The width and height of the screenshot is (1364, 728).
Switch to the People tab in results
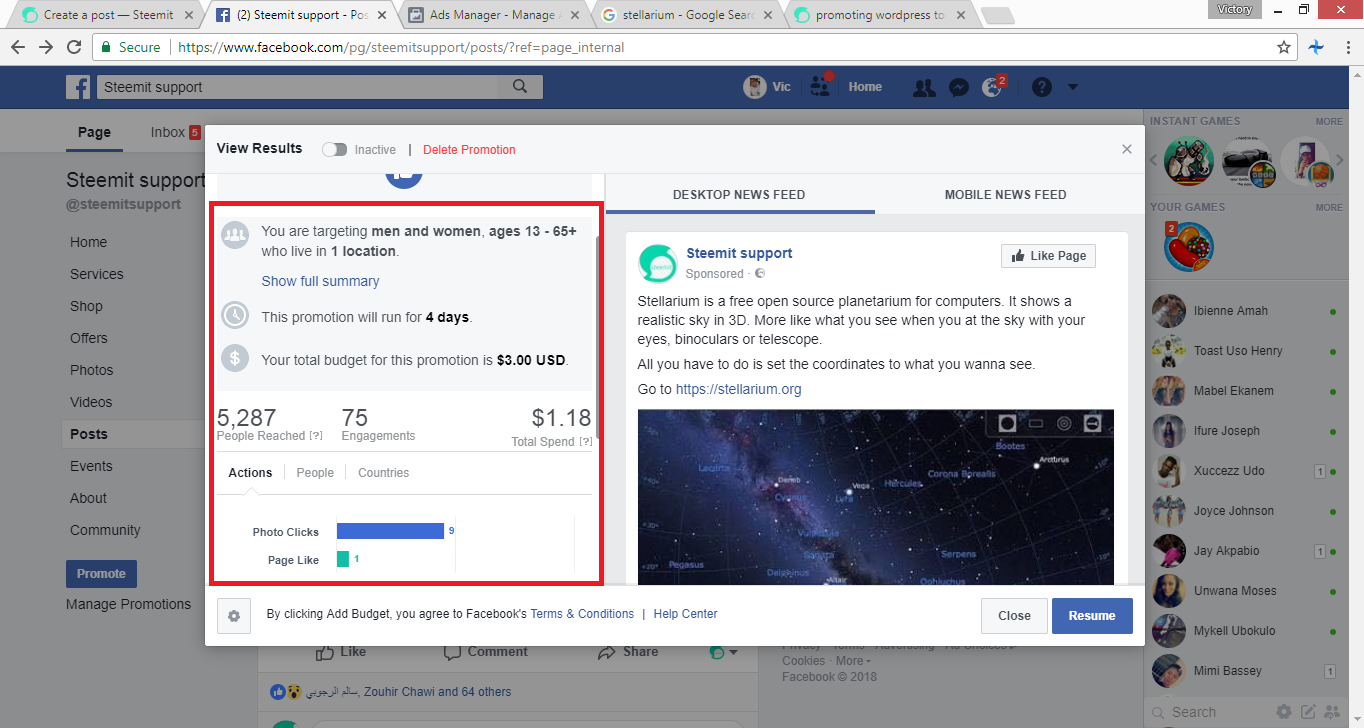[315, 472]
